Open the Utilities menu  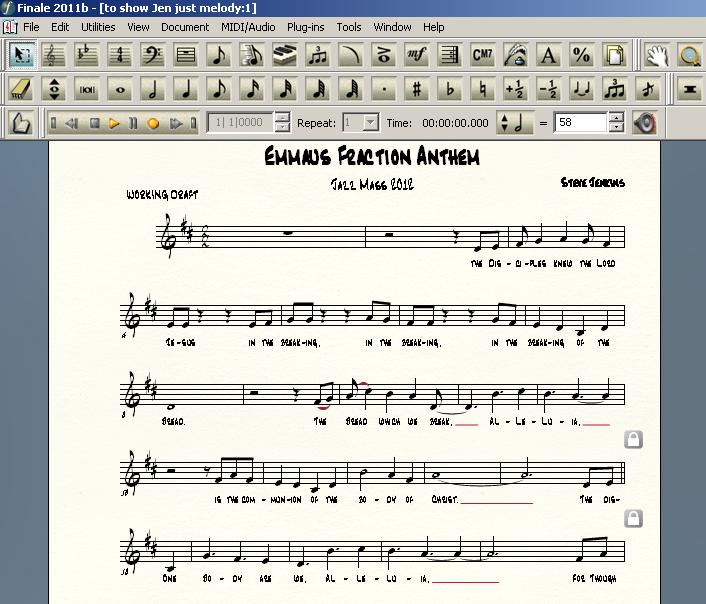click(x=98, y=27)
